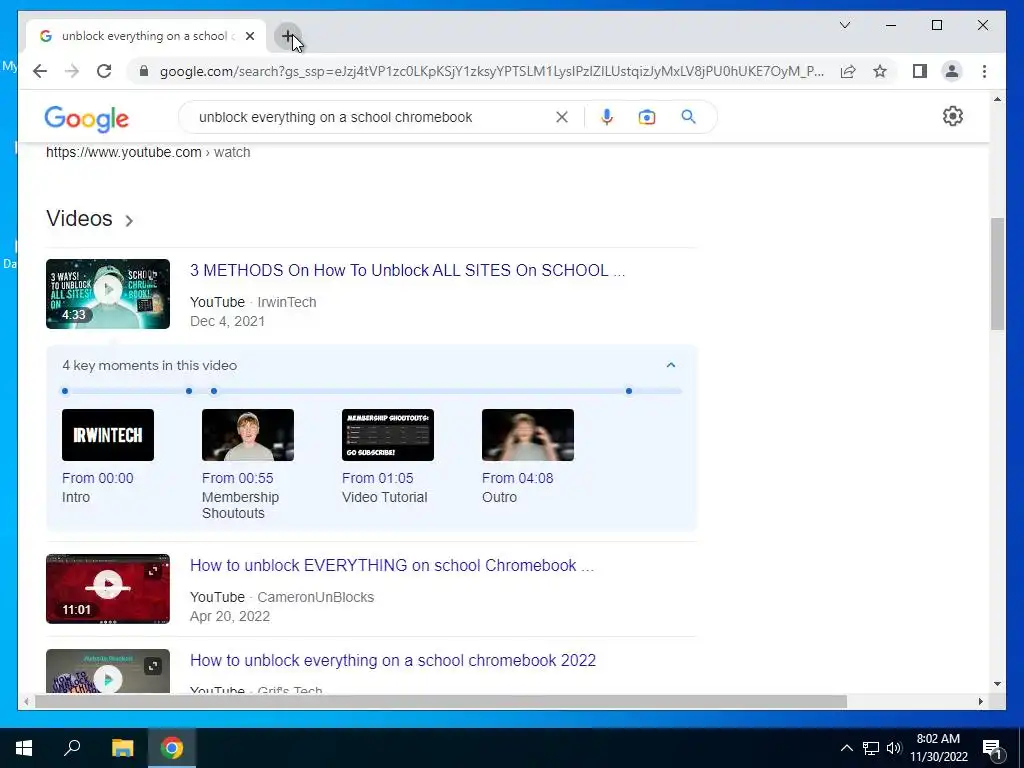This screenshot has height=768, width=1024.
Task: Open the Membership Shoutouts key moment thumbnail
Action: coord(248,435)
